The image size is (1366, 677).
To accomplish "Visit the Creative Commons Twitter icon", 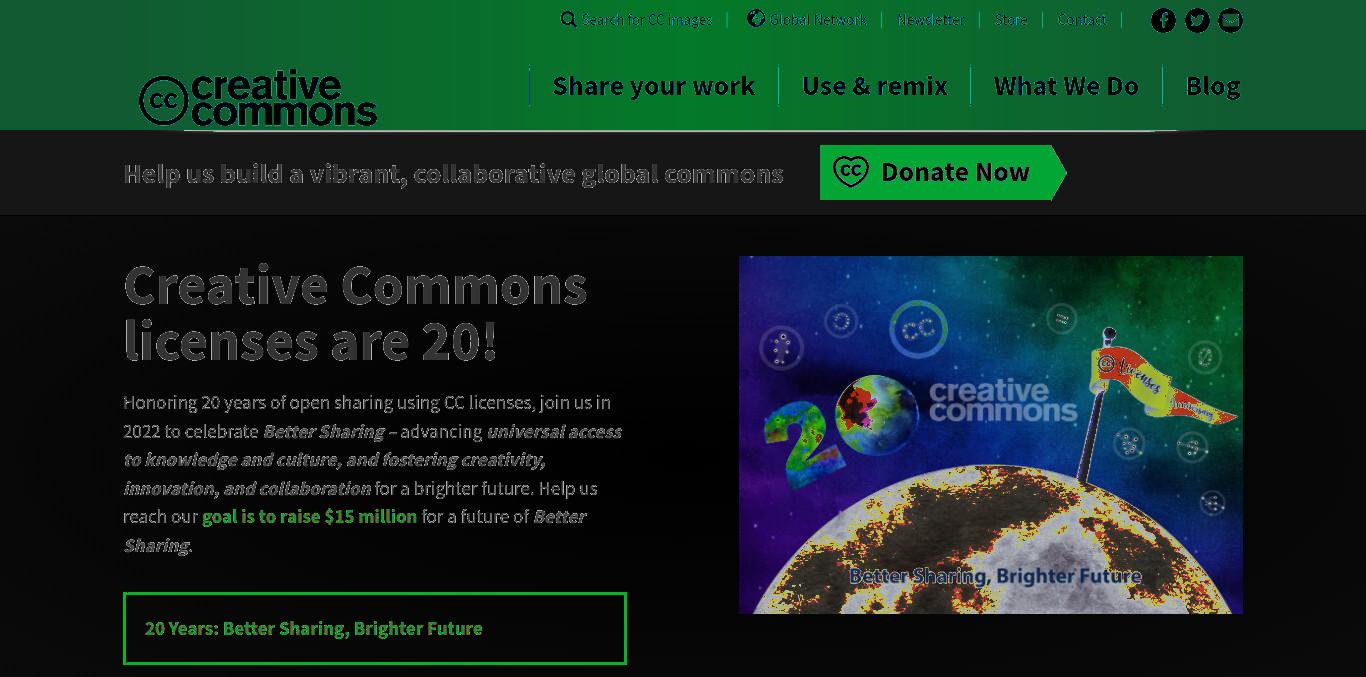I will pyautogui.click(x=1197, y=20).
